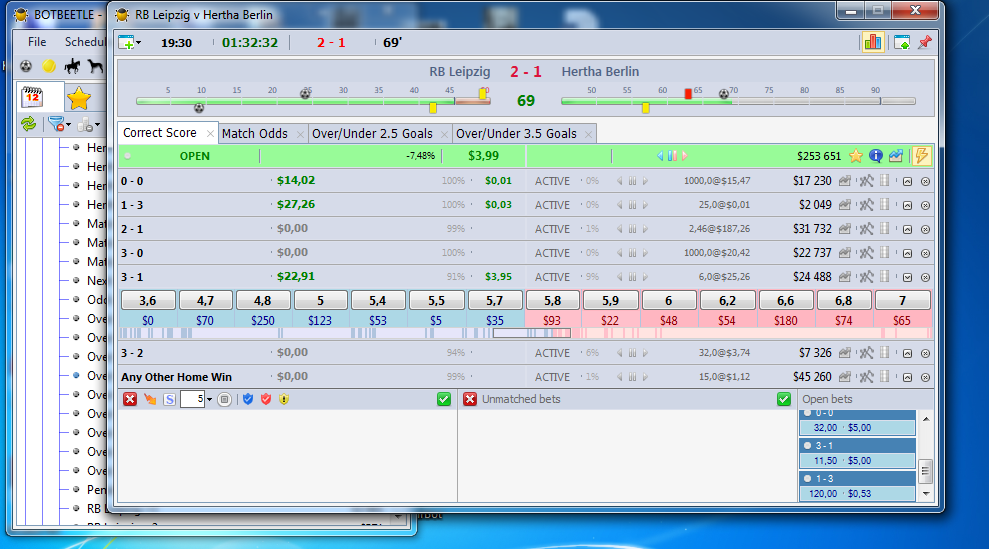
Task: Click the blue left arrow in market header
Action: [660, 156]
